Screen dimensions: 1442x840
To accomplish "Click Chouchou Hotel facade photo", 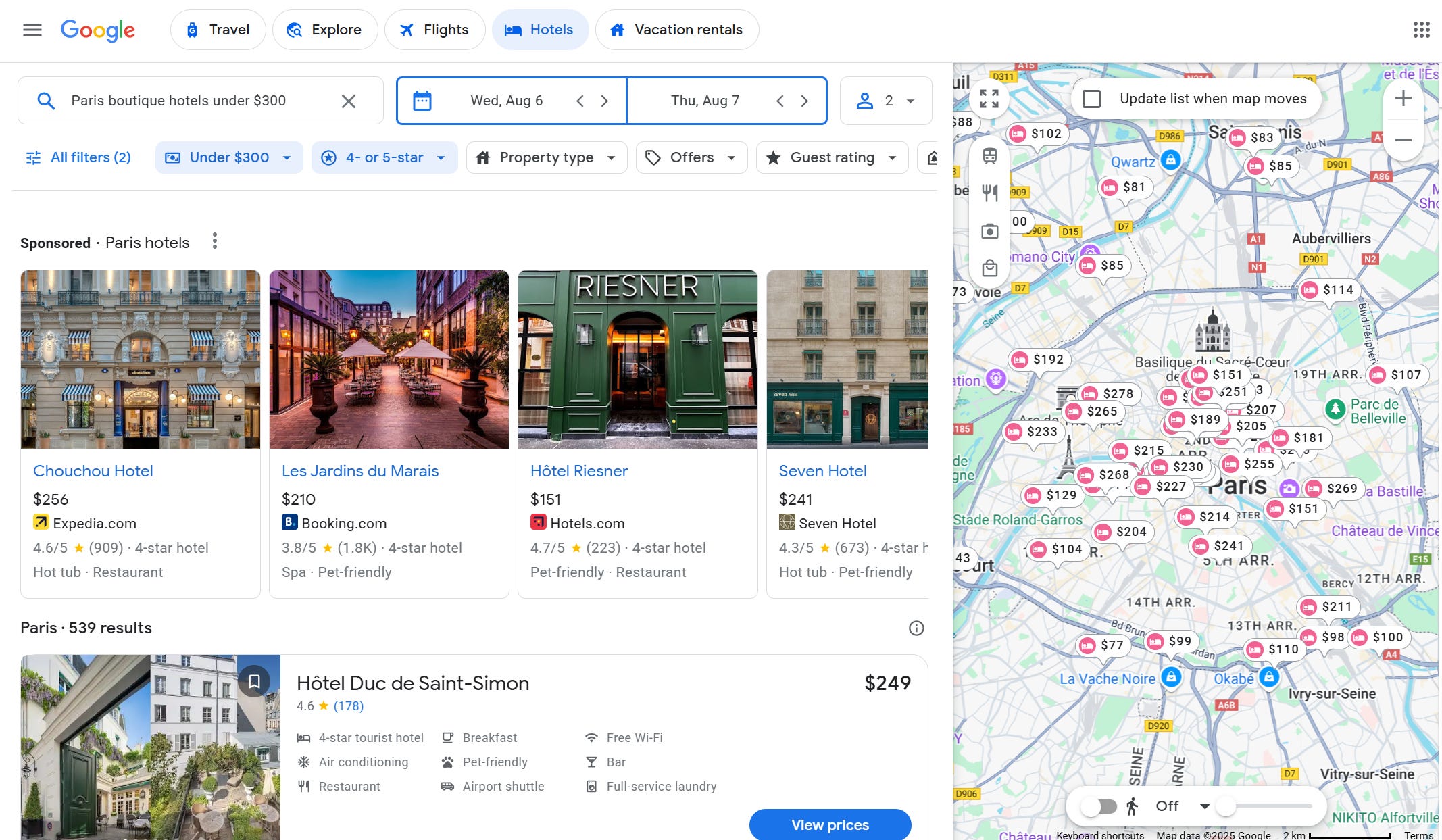I will [141, 360].
